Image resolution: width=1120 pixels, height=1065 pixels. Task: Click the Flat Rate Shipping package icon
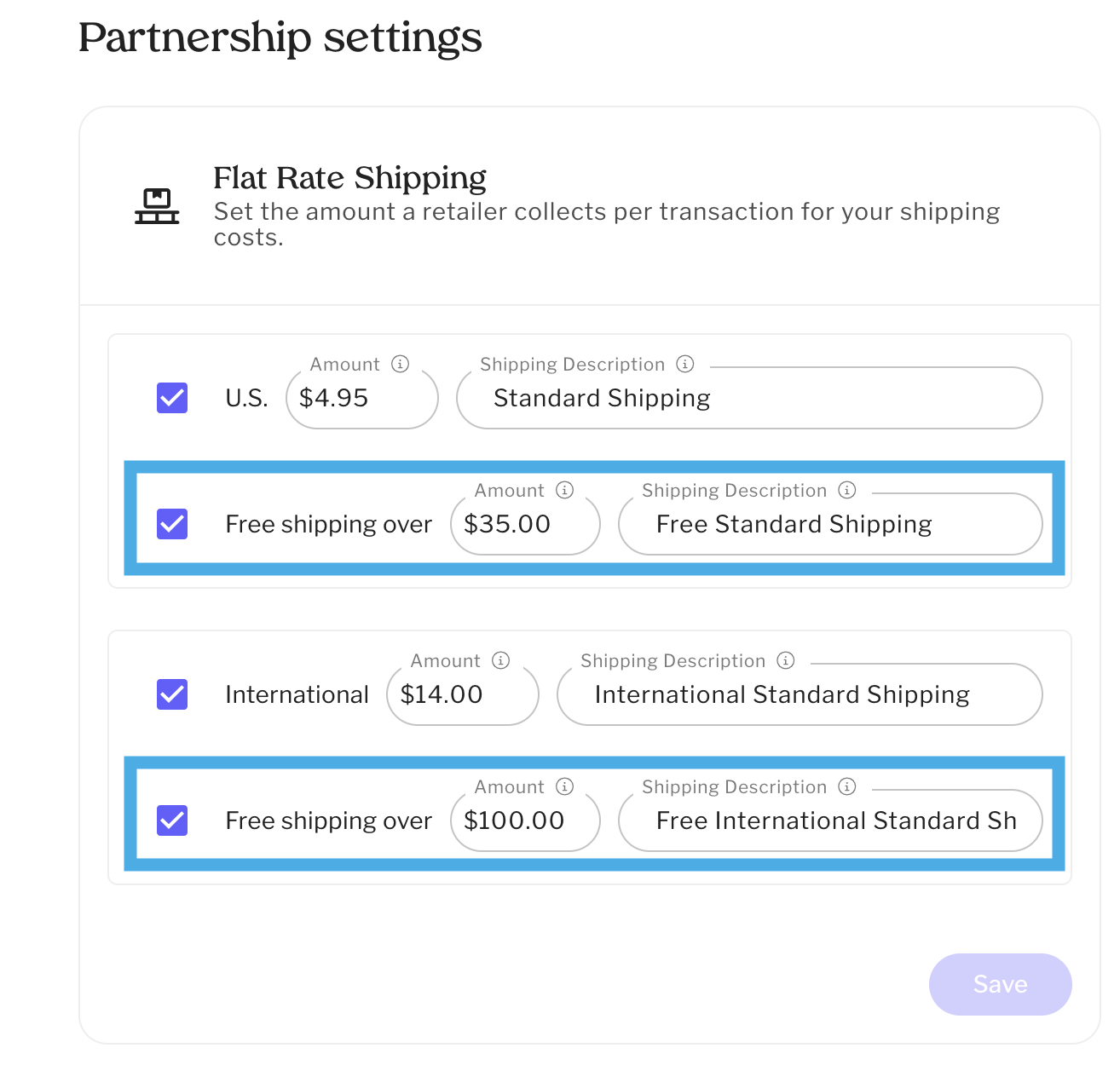click(x=157, y=206)
